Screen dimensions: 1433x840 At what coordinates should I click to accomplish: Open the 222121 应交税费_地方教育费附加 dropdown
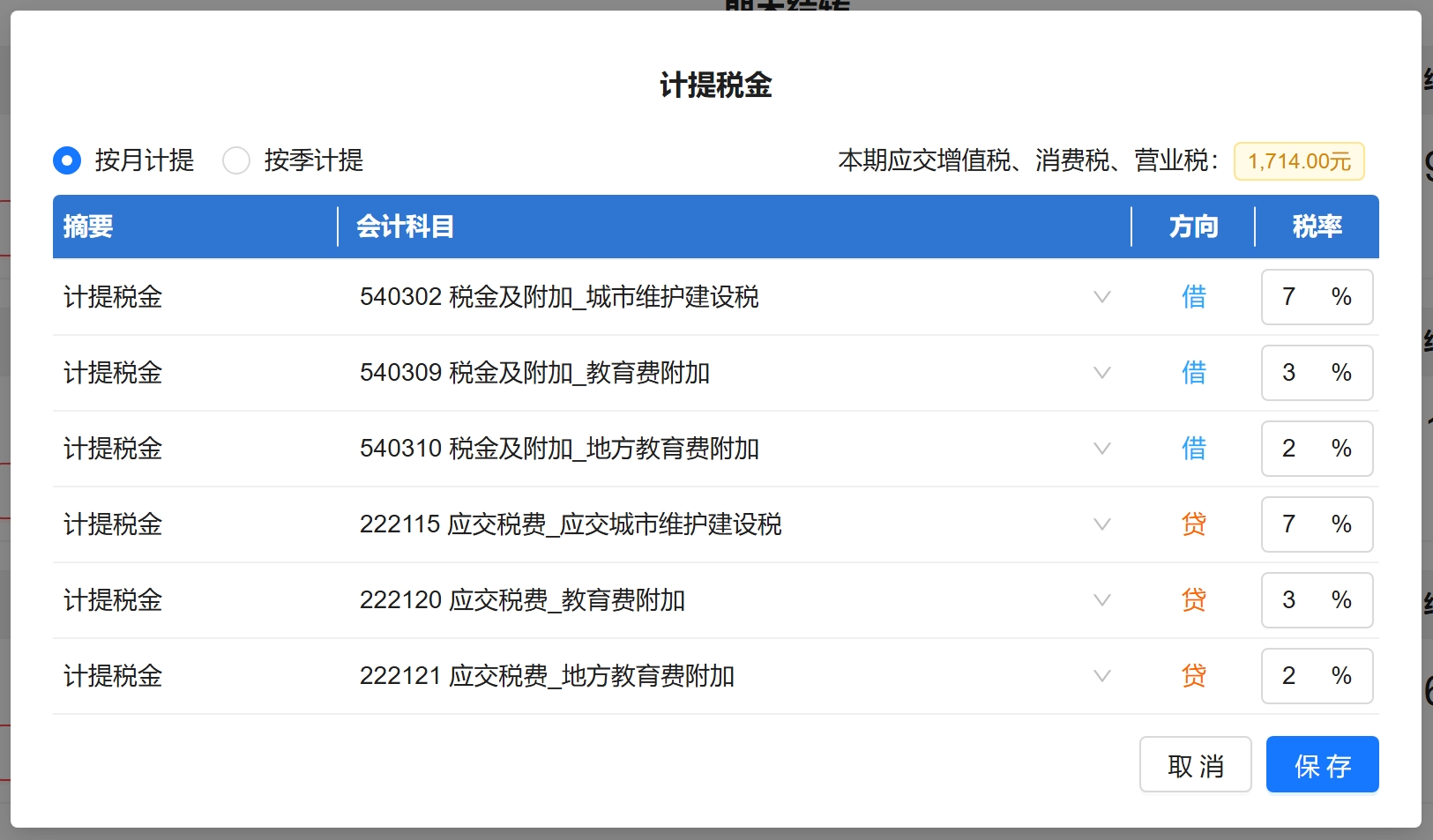(1101, 676)
